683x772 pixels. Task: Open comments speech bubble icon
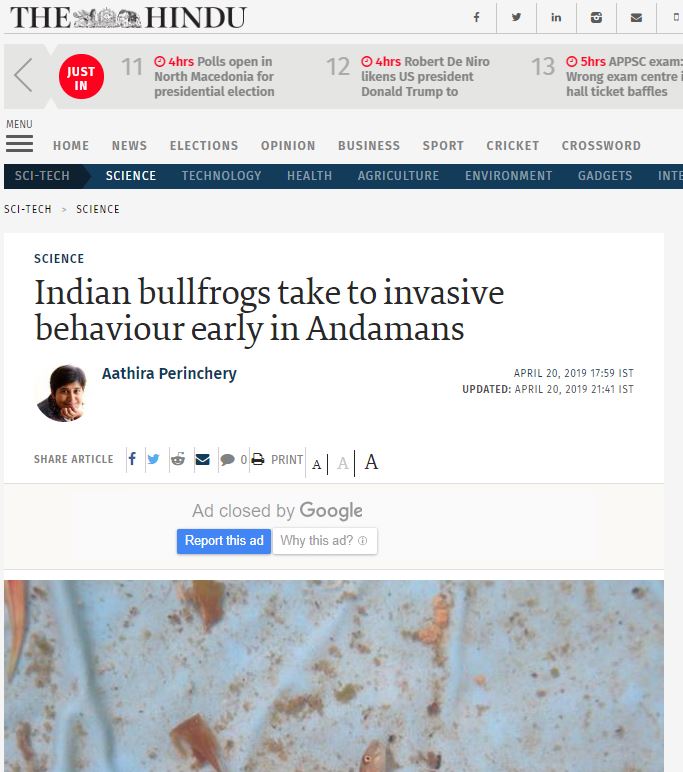[228, 460]
